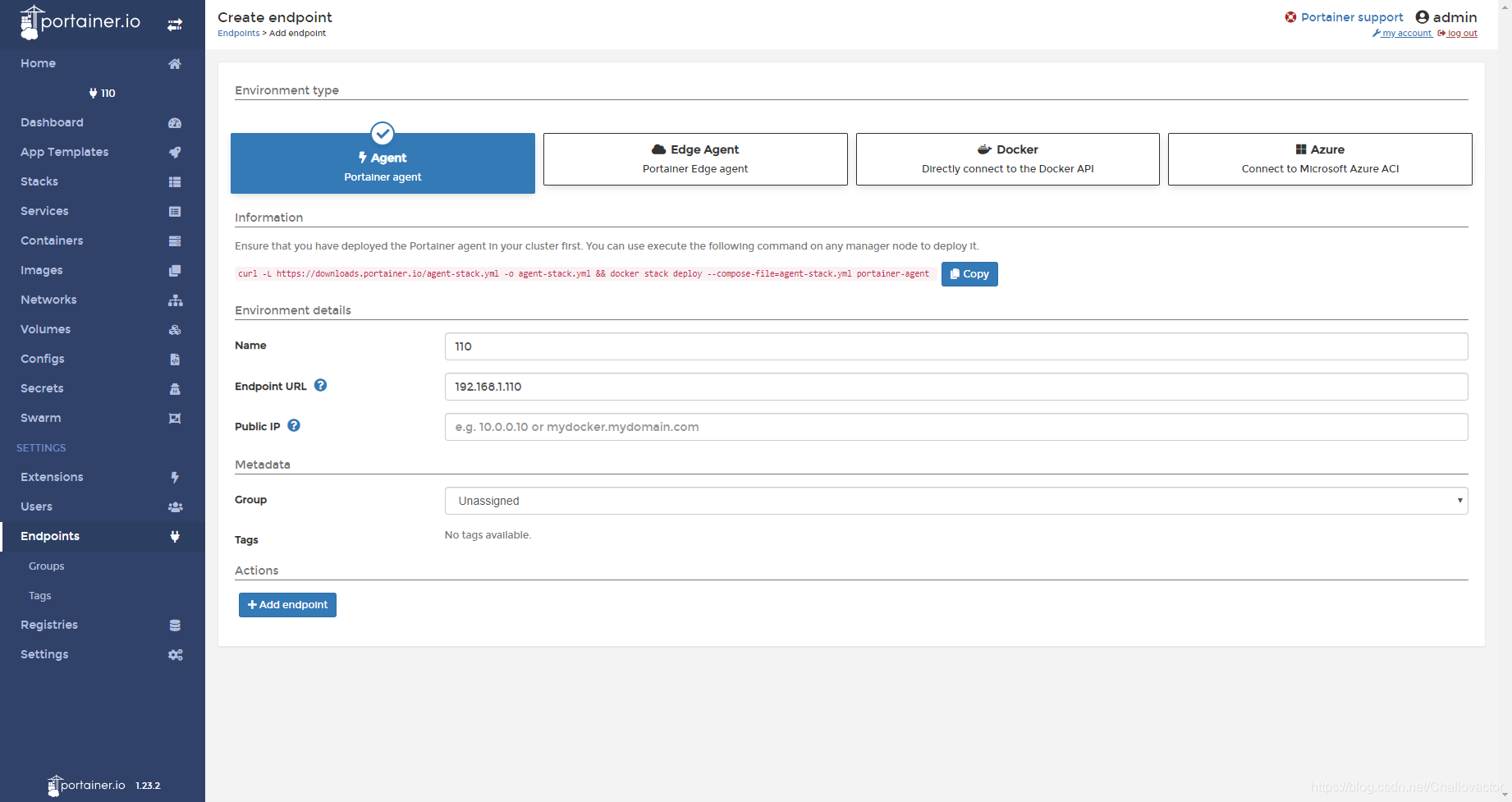The height and width of the screenshot is (802, 1512).
Task: Click the Services list icon
Action: click(x=175, y=212)
